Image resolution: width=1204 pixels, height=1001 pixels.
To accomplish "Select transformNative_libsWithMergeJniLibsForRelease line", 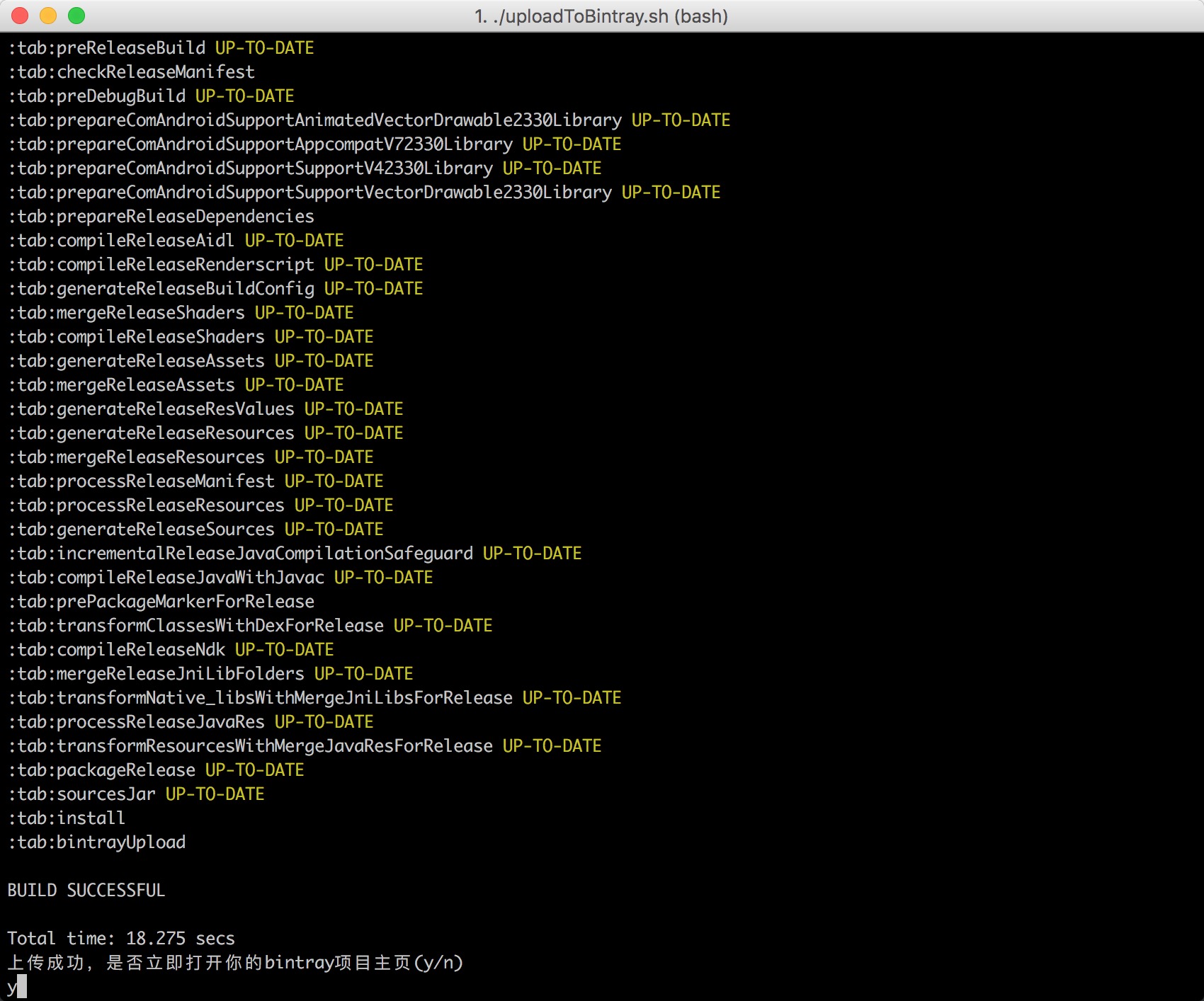I will (314, 698).
